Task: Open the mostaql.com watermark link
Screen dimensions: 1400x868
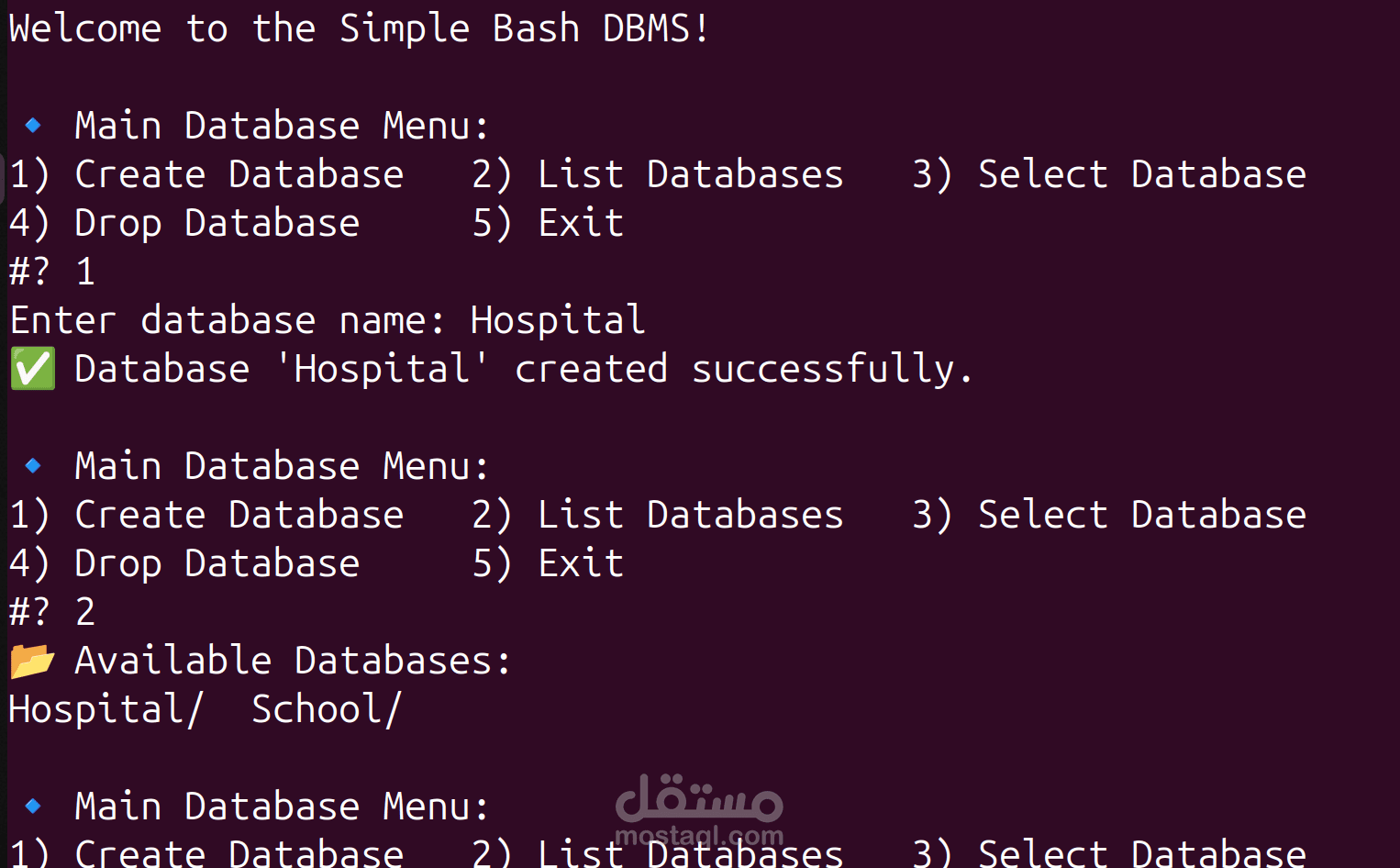Action: point(699,836)
